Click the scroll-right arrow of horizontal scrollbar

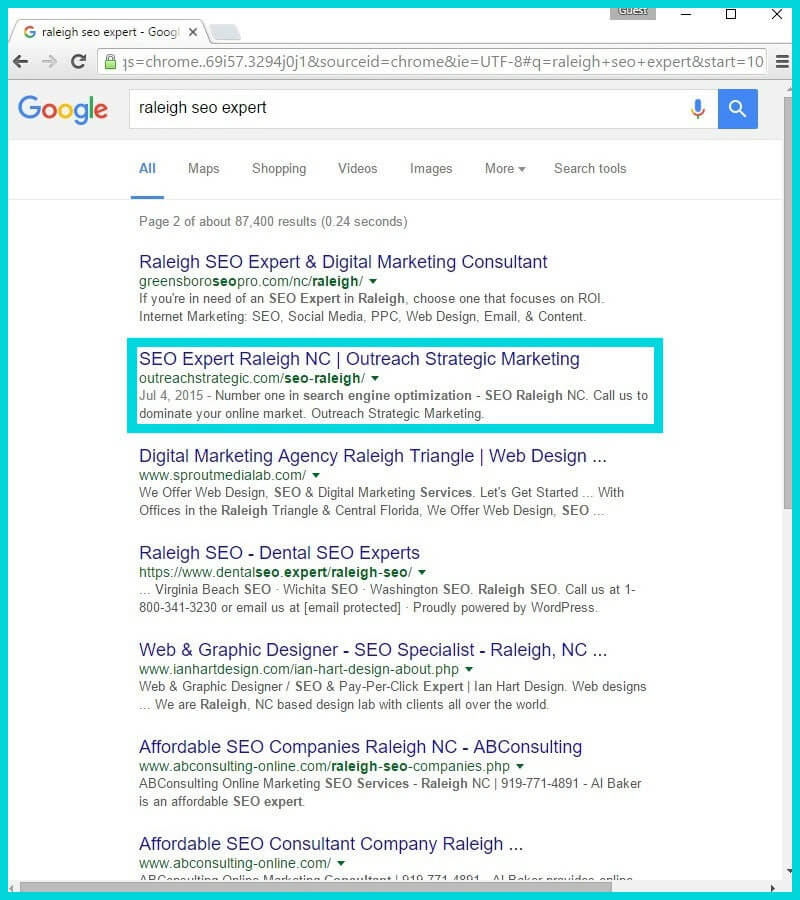(x=773, y=887)
